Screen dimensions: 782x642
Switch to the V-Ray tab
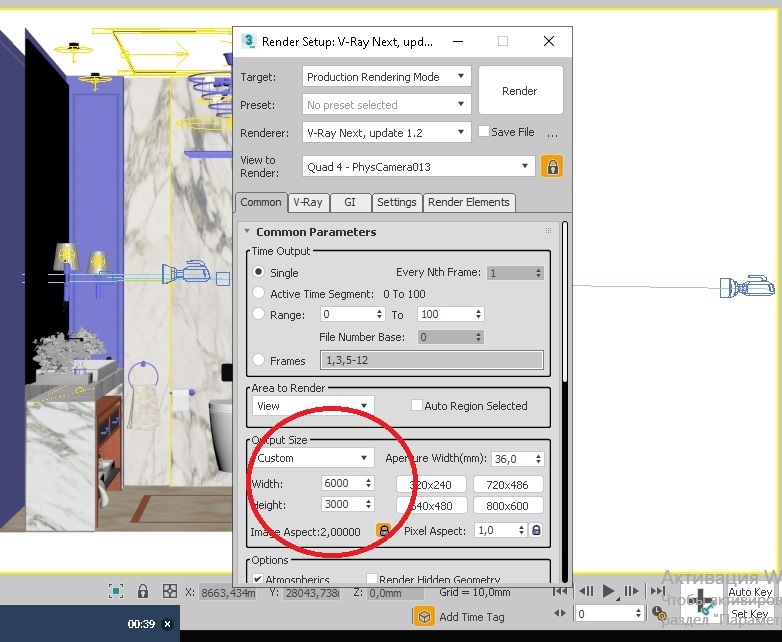click(308, 202)
